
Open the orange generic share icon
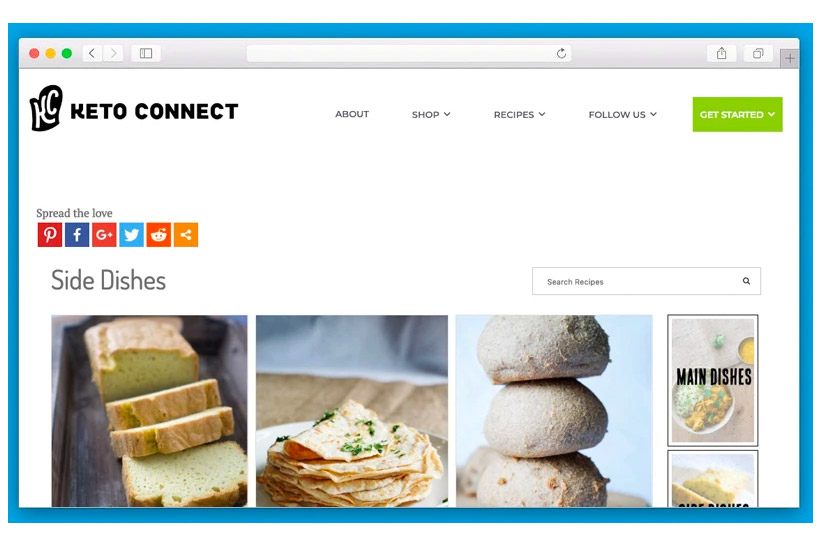[x=186, y=235]
